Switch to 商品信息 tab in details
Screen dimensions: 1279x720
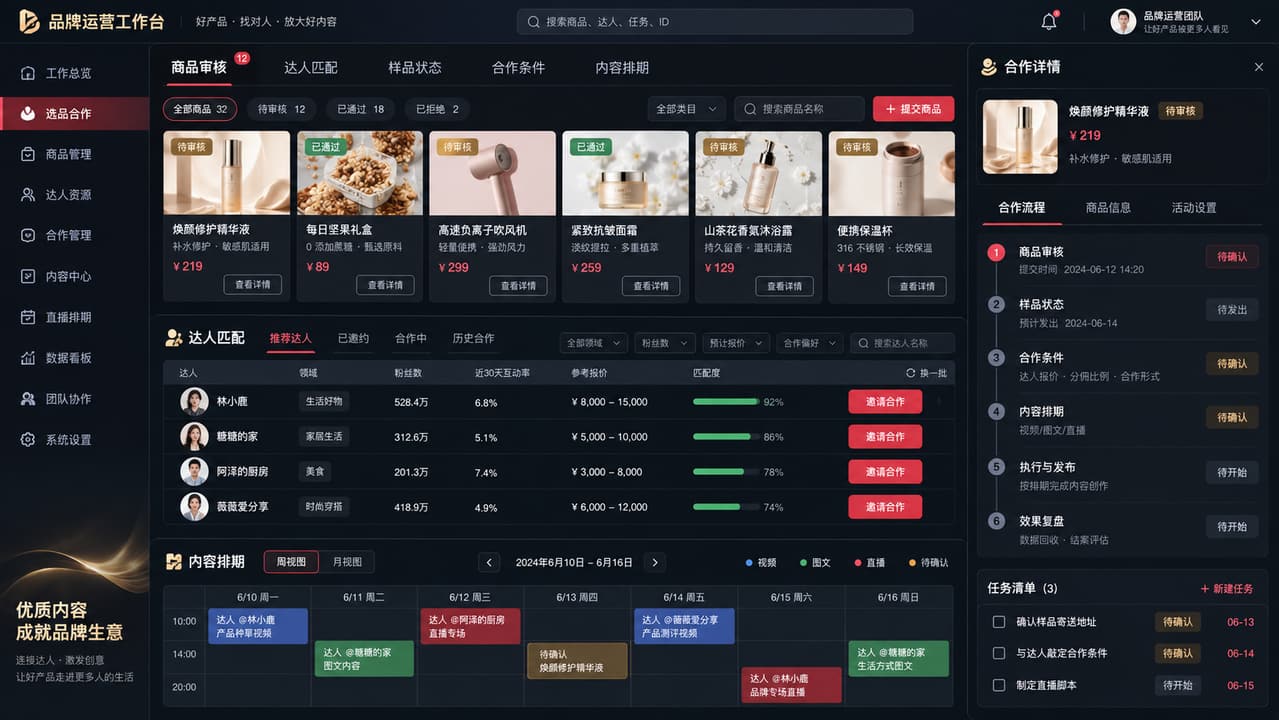pos(1108,208)
